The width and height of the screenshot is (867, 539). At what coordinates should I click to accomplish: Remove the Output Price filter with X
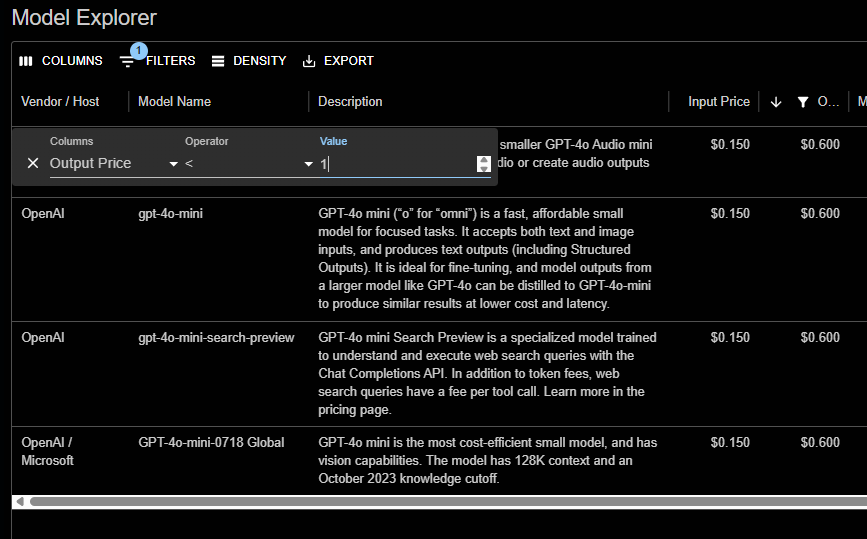33,163
